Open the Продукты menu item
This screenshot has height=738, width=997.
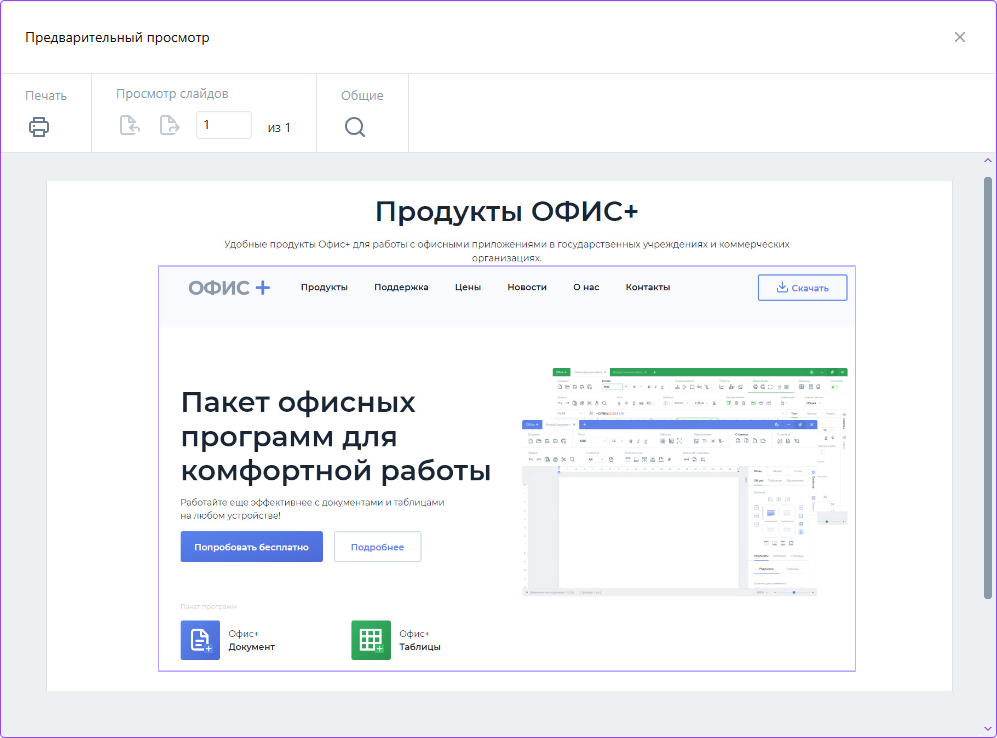tap(324, 288)
